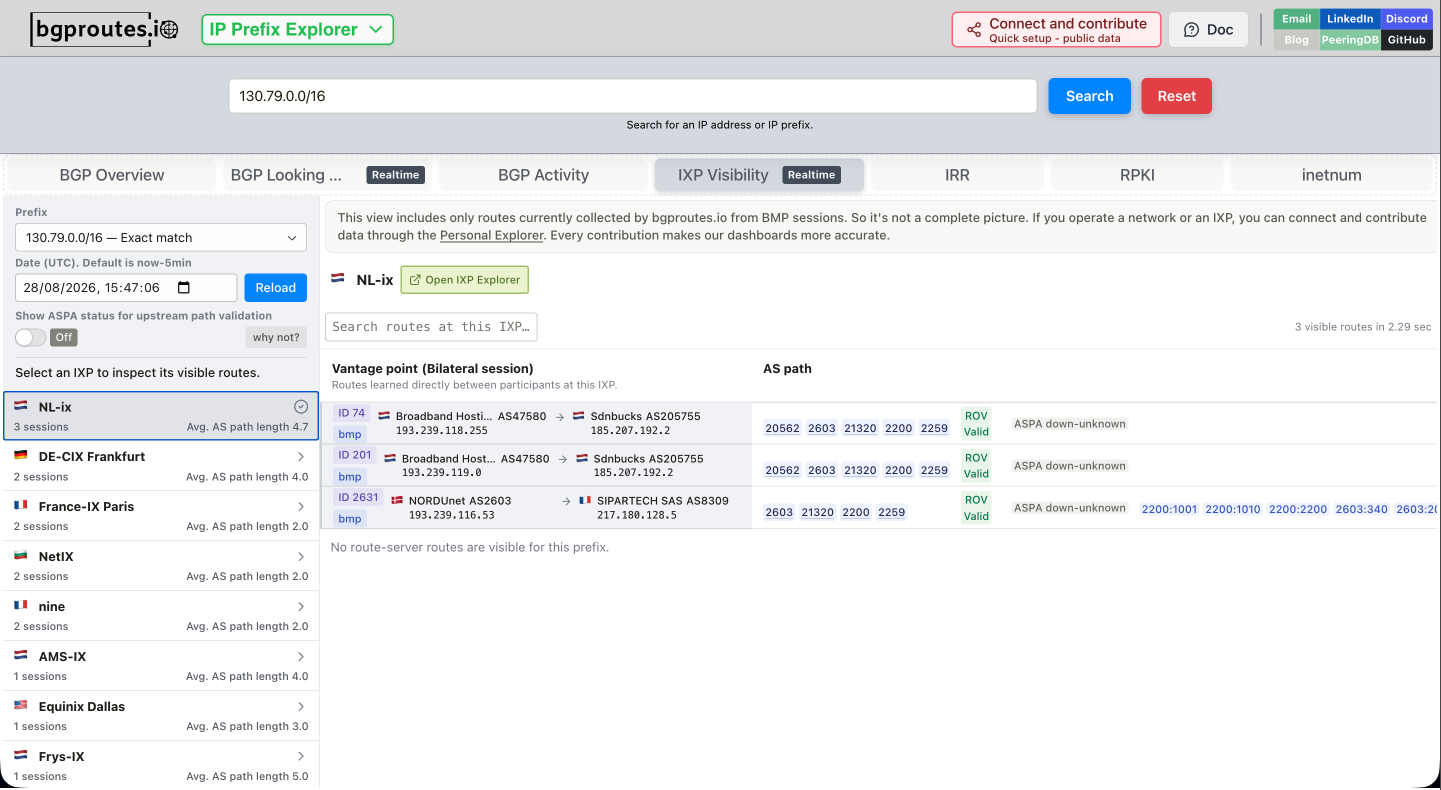Screen dimensions: 1441x790
Task: Click the ID 201 badge
Action: tap(354, 455)
